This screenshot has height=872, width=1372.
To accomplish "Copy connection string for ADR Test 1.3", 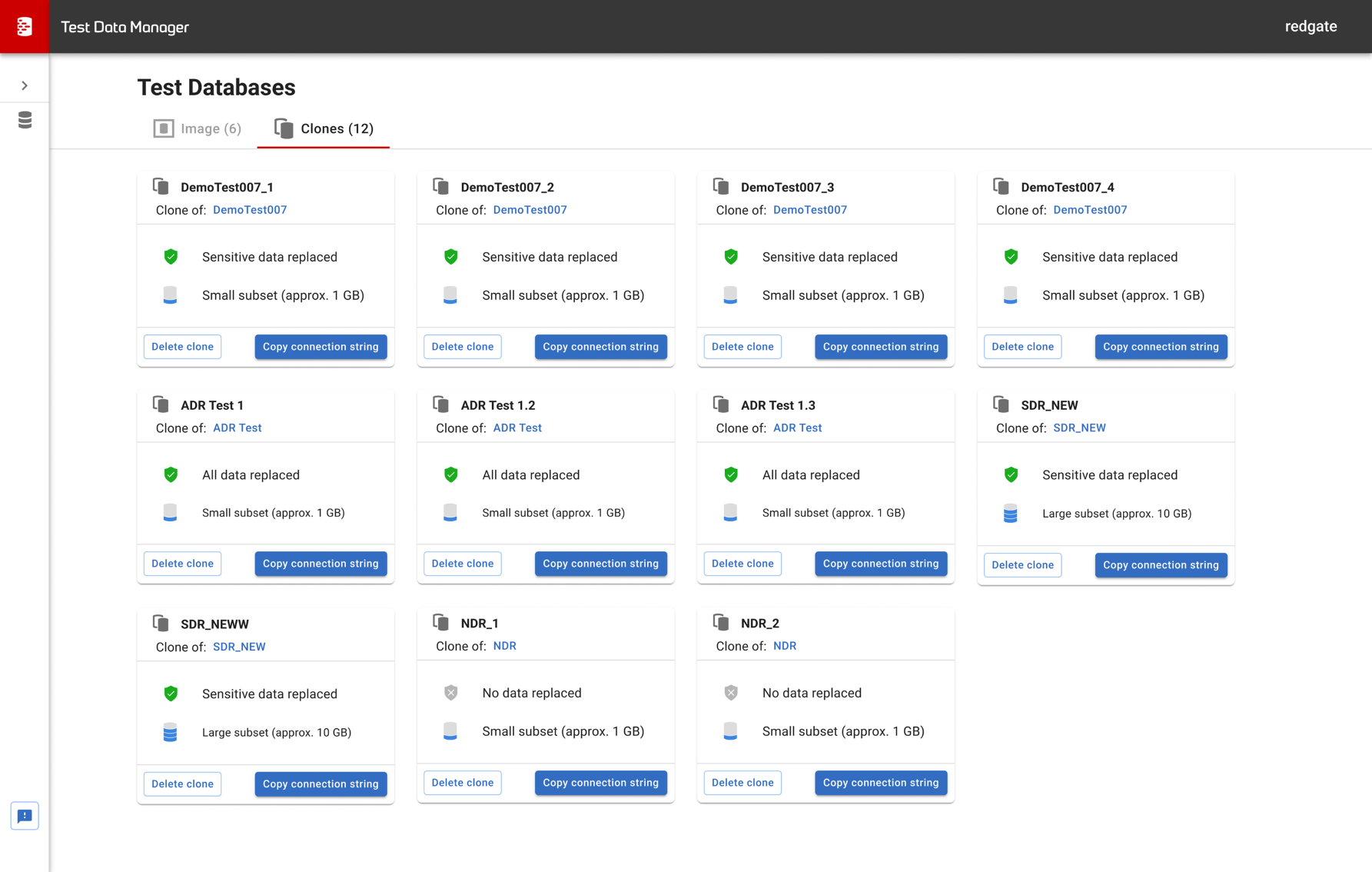I will click(x=881, y=564).
